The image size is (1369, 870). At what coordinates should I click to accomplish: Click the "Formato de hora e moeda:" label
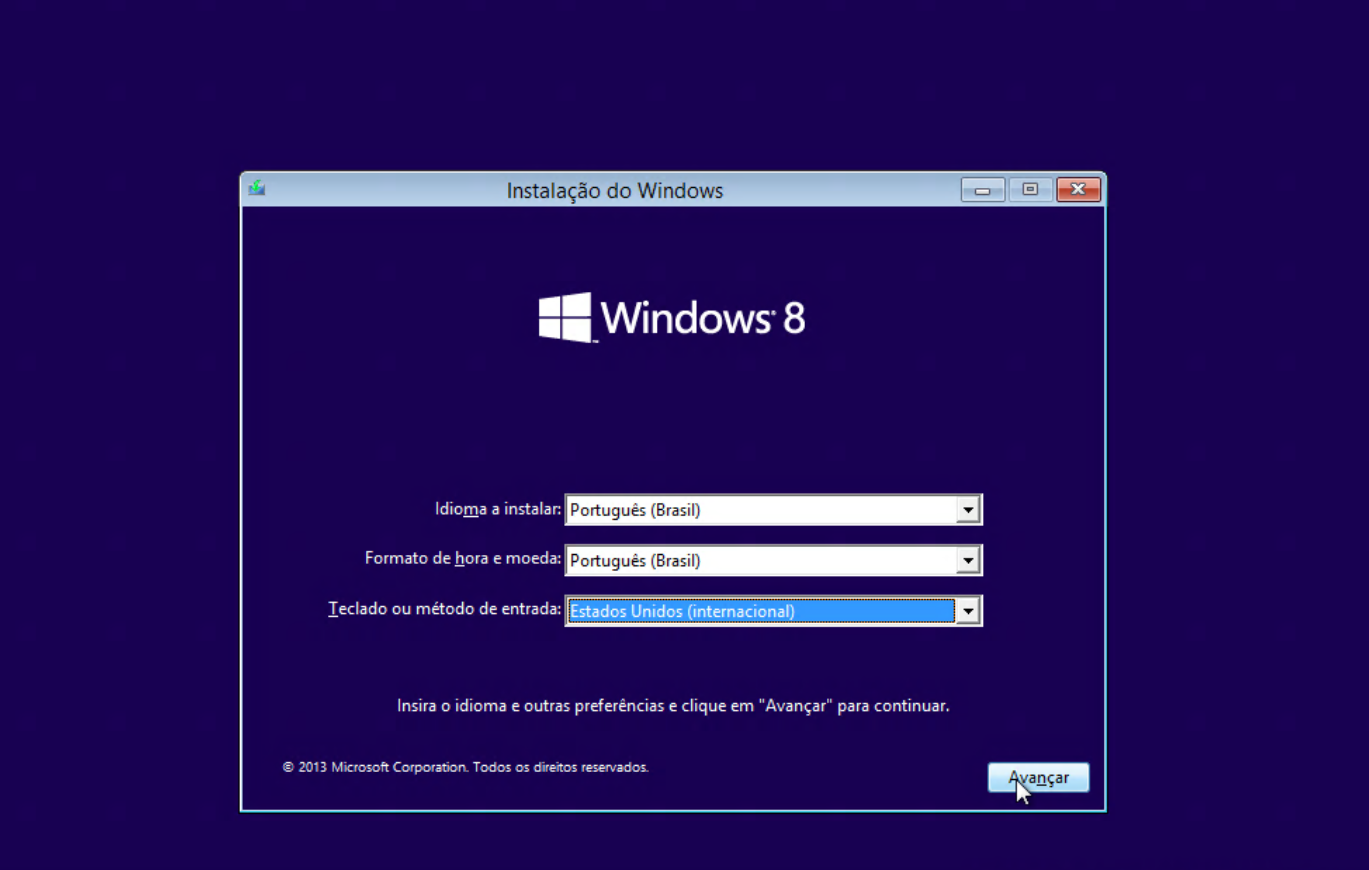click(462, 558)
